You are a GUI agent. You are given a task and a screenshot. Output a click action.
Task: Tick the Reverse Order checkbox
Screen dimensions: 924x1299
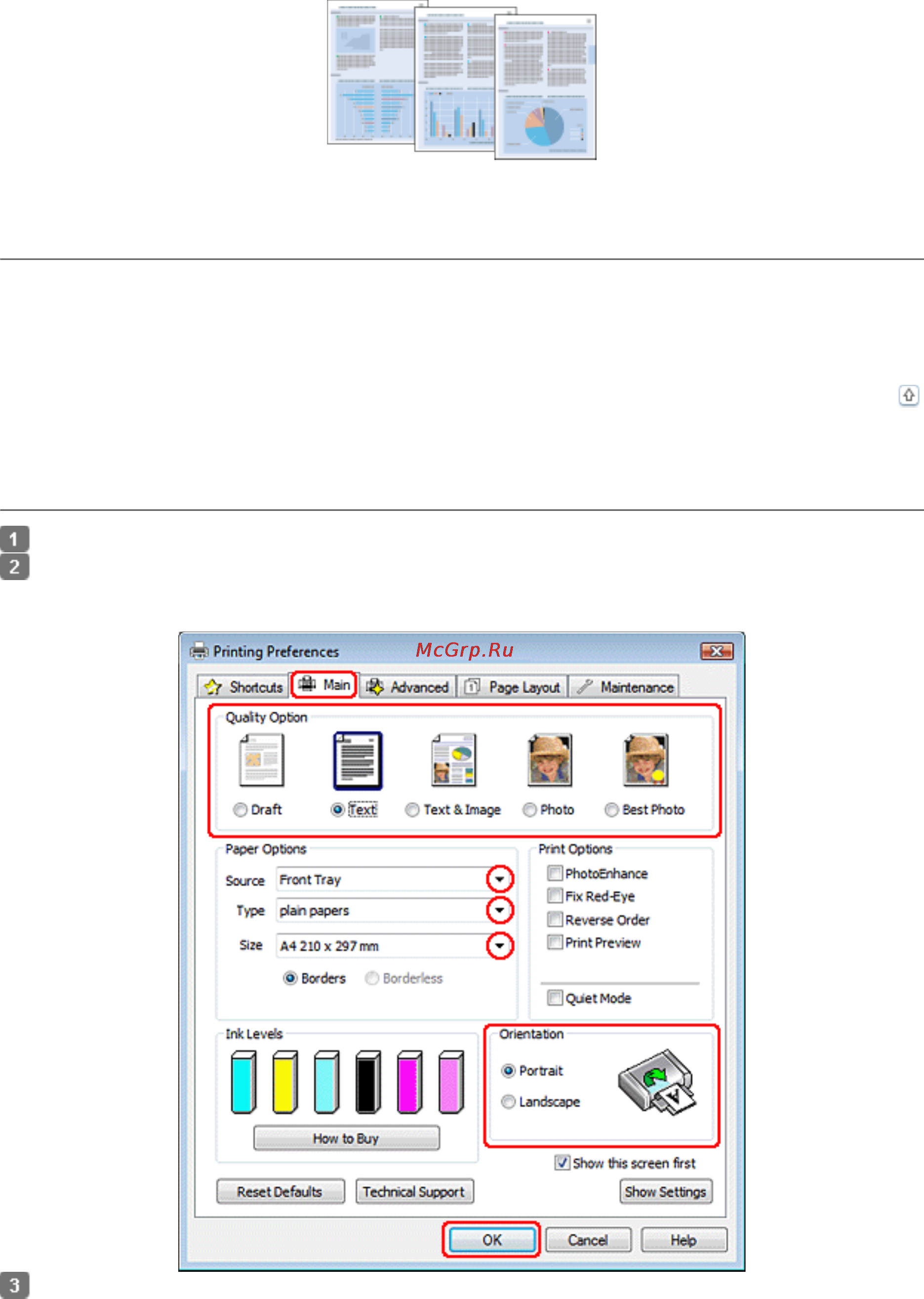pyautogui.click(x=554, y=919)
